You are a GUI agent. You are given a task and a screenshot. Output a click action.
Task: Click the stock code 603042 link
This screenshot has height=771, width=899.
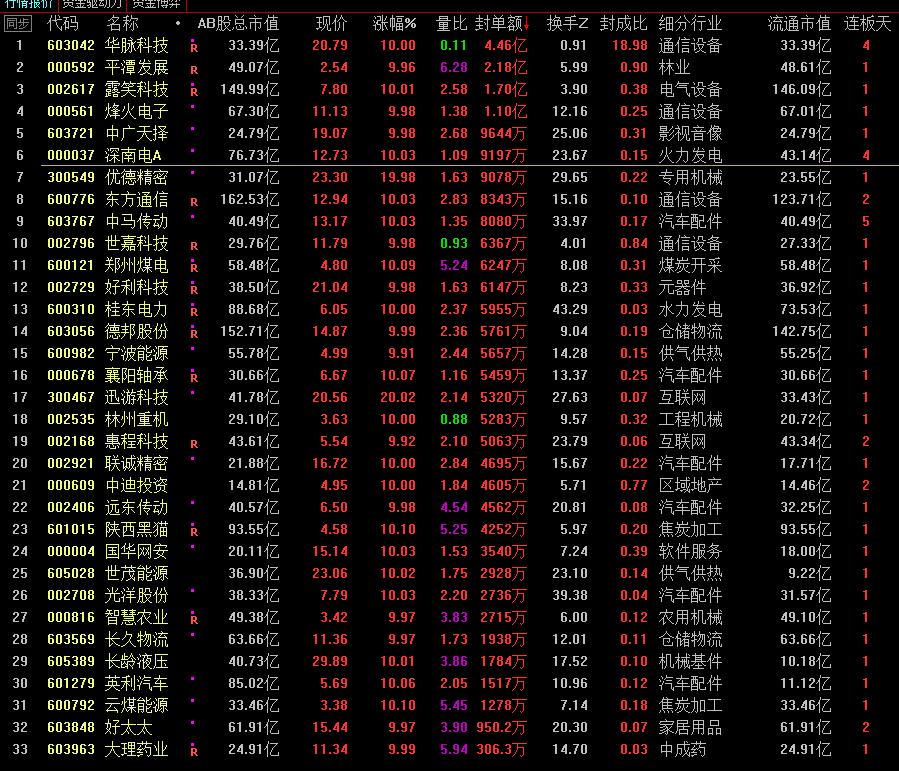(70, 44)
